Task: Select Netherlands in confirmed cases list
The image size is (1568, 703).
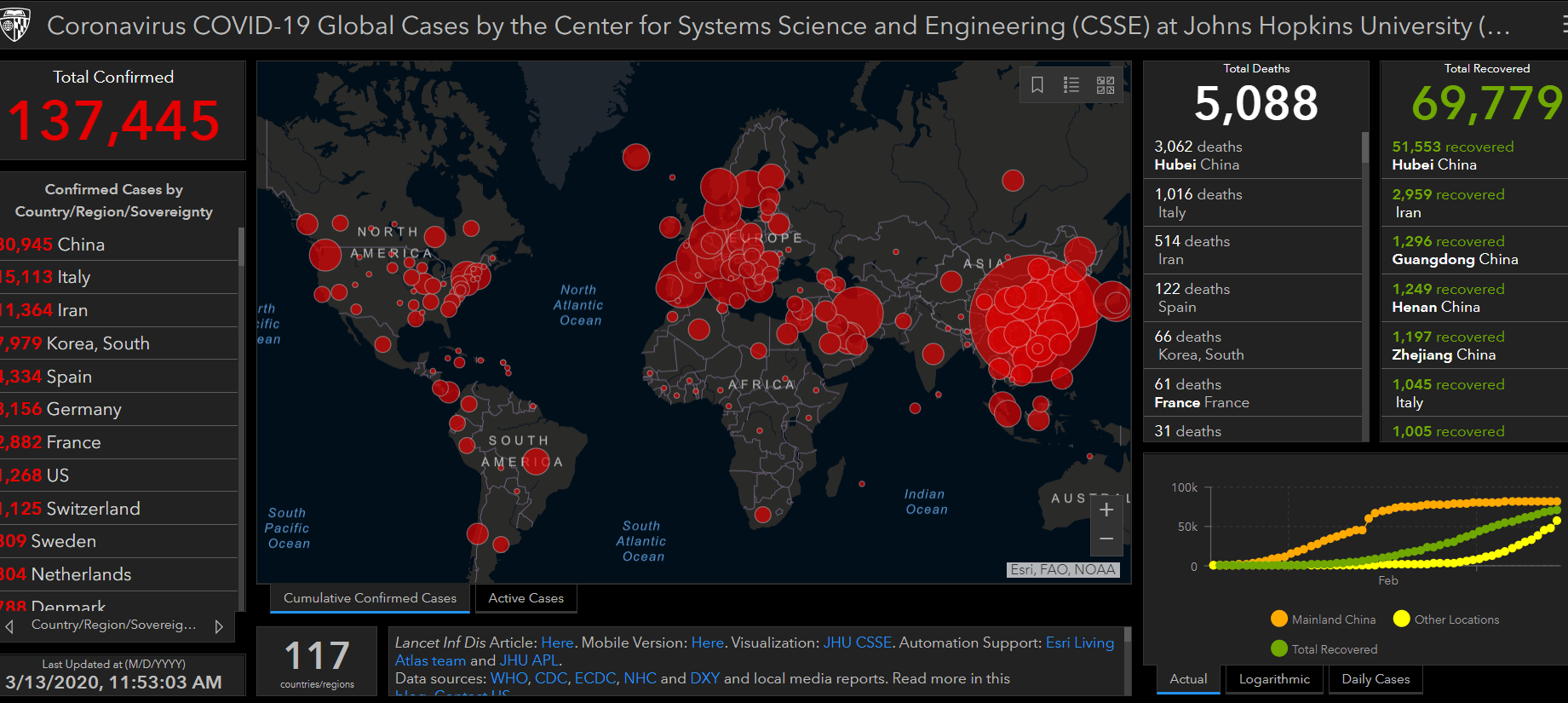Action: point(119,574)
